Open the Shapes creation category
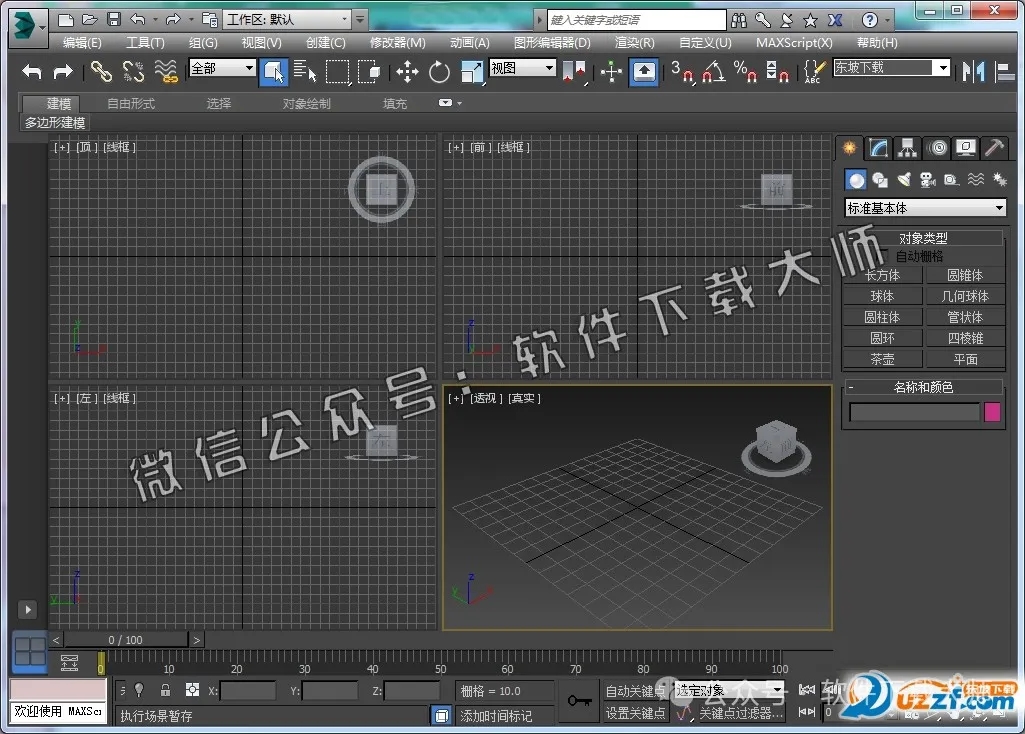 tap(879, 180)
